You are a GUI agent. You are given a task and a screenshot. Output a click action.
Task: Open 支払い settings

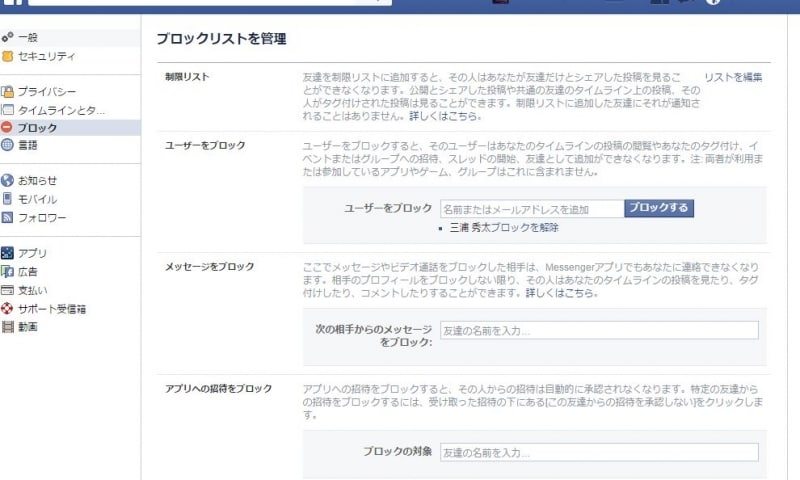coord(33,290)
